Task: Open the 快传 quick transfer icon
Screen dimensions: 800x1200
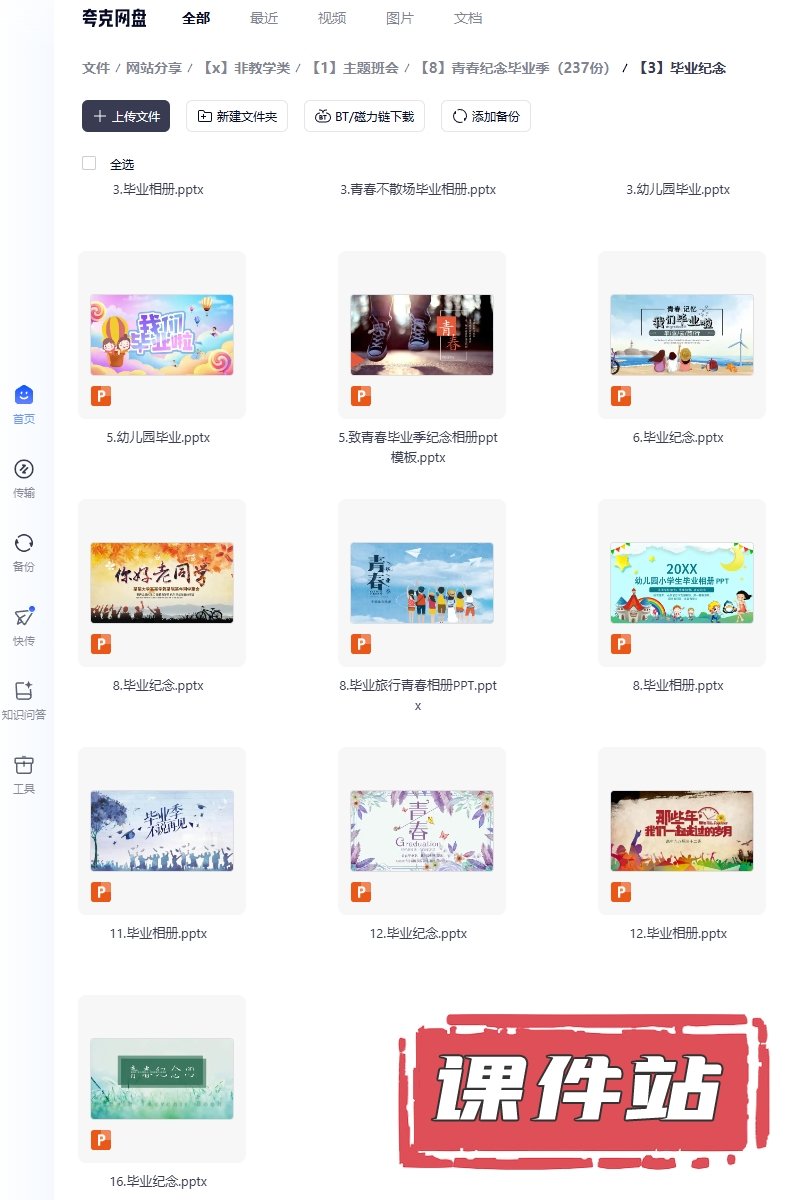Action: click(x=24, y=618)
